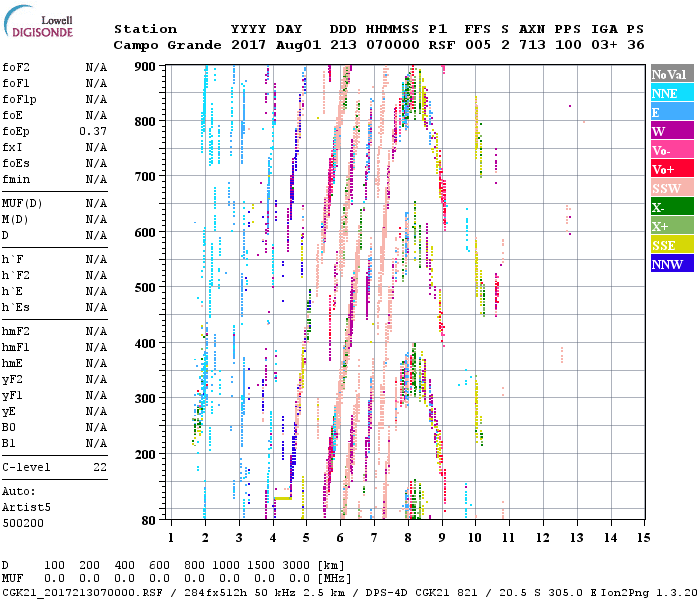This screenshot has height=600, width=700.
Task: Click the C-level value 22
Action: pos(100,467)
